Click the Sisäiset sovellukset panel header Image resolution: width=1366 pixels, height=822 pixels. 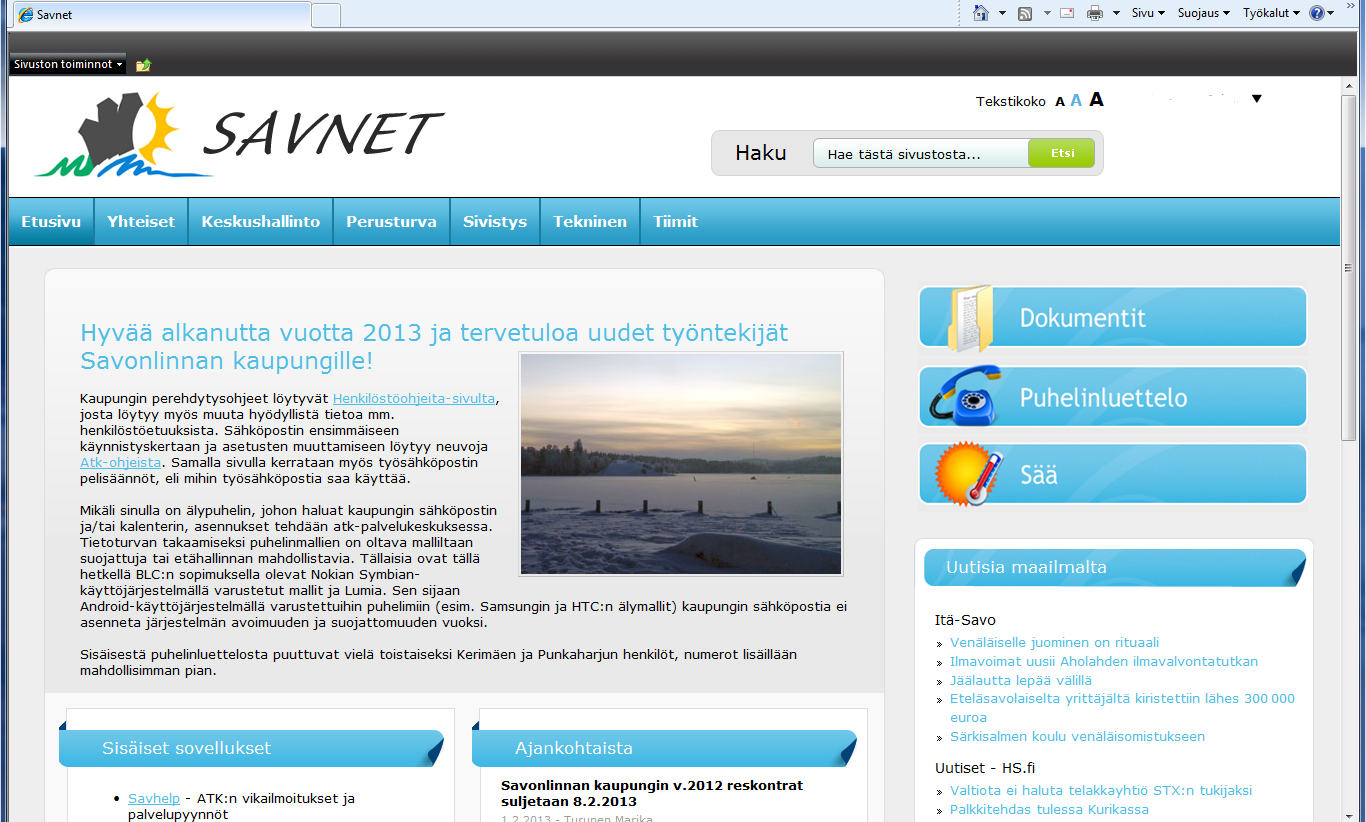click(251, 748)
